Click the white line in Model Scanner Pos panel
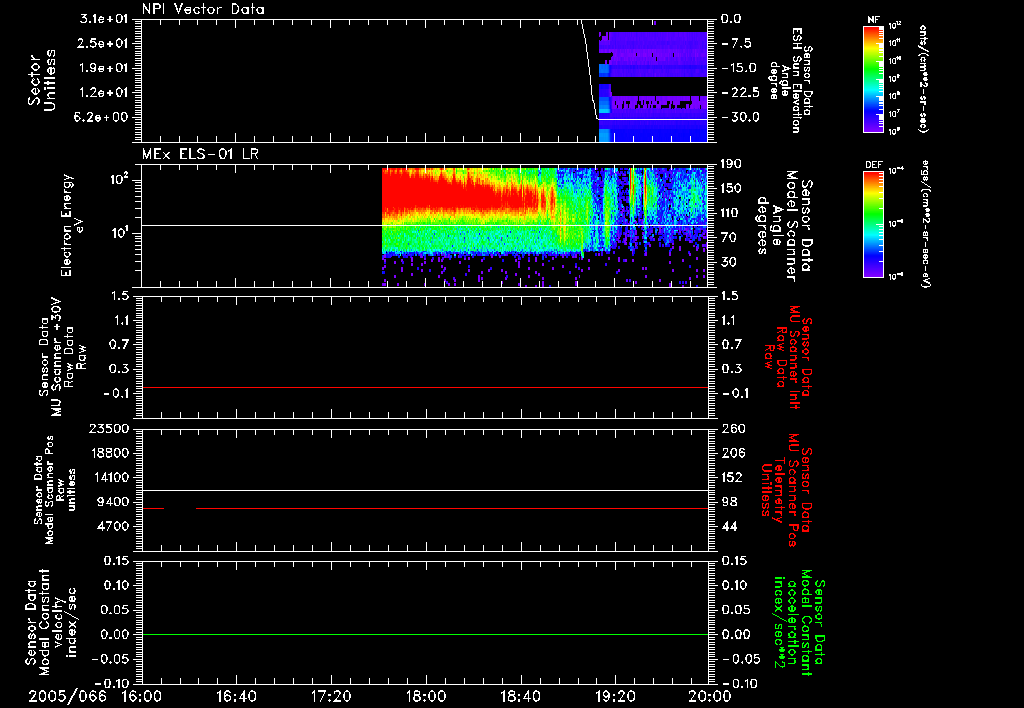1024x708 pixels. coord(424,490)
